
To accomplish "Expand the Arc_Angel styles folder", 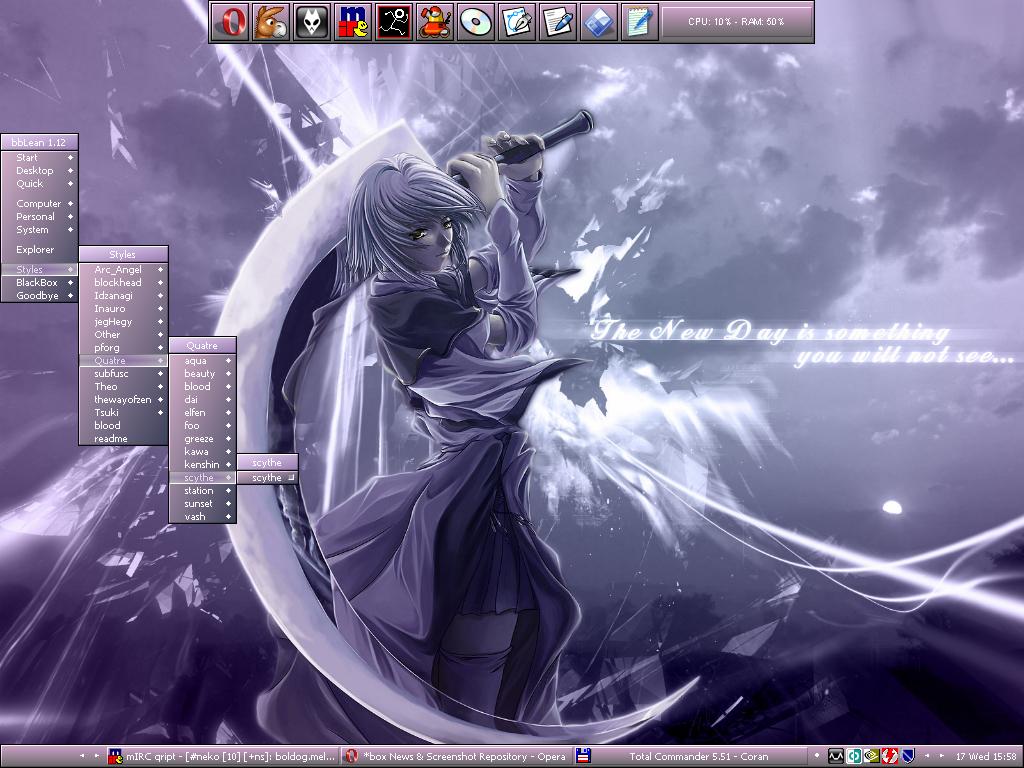I will point(123,270).
